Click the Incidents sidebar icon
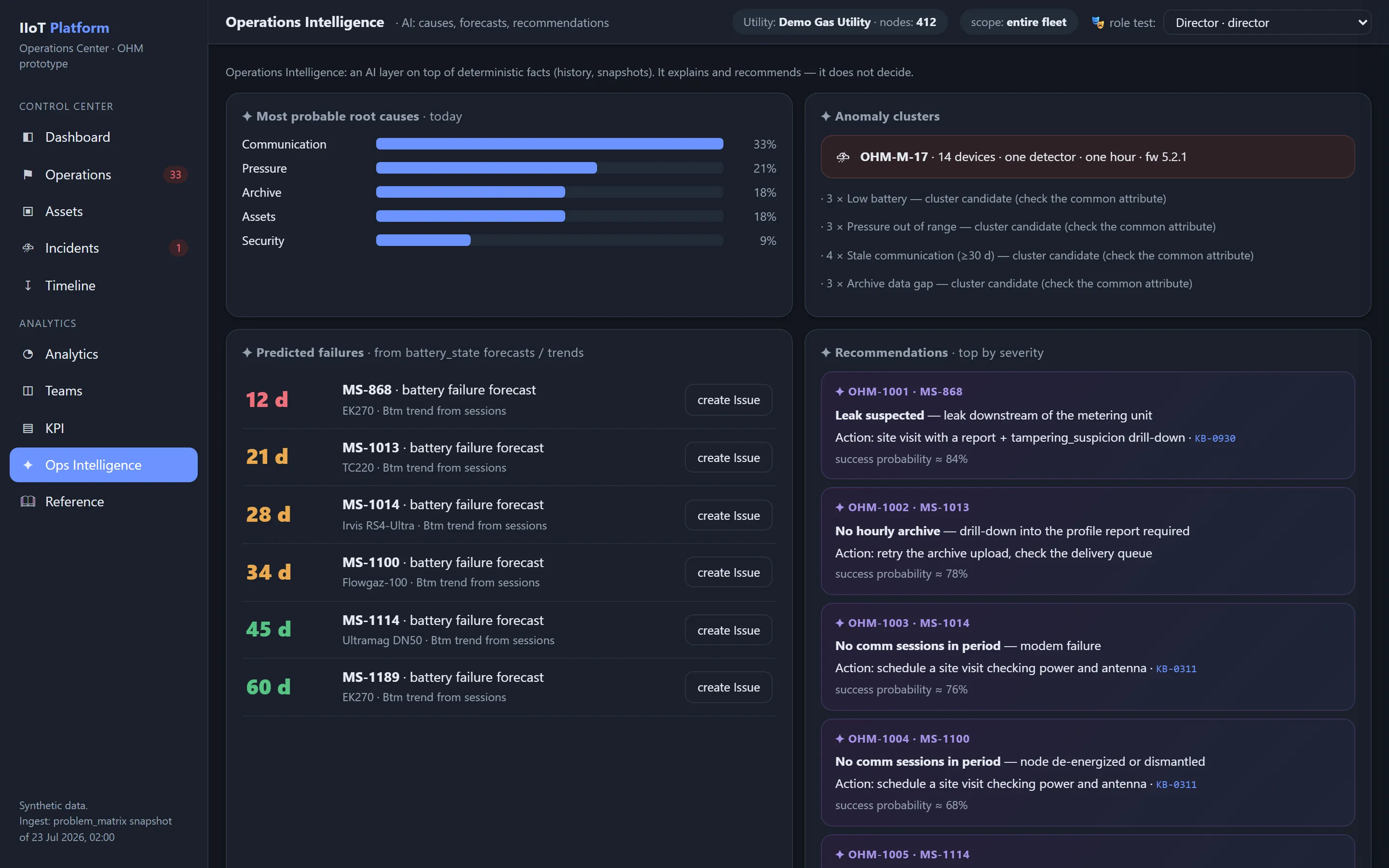 [27, 248]
